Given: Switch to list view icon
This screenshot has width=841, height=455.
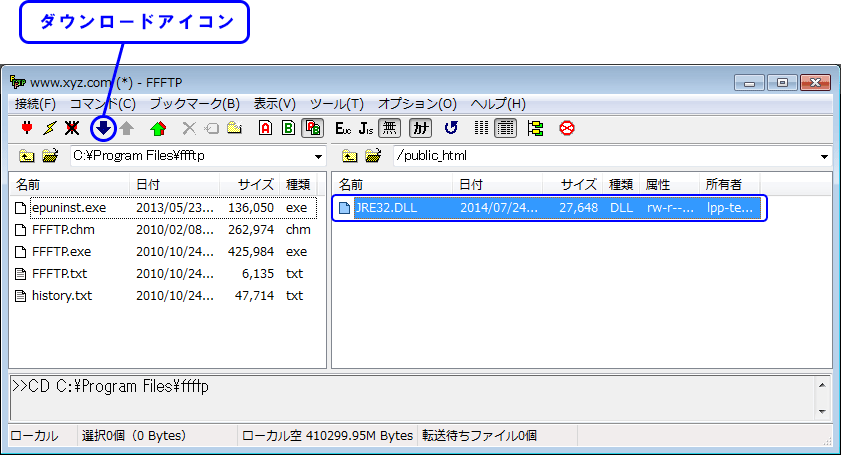Looking at the screenshot, I should click(x=481, y=128).
